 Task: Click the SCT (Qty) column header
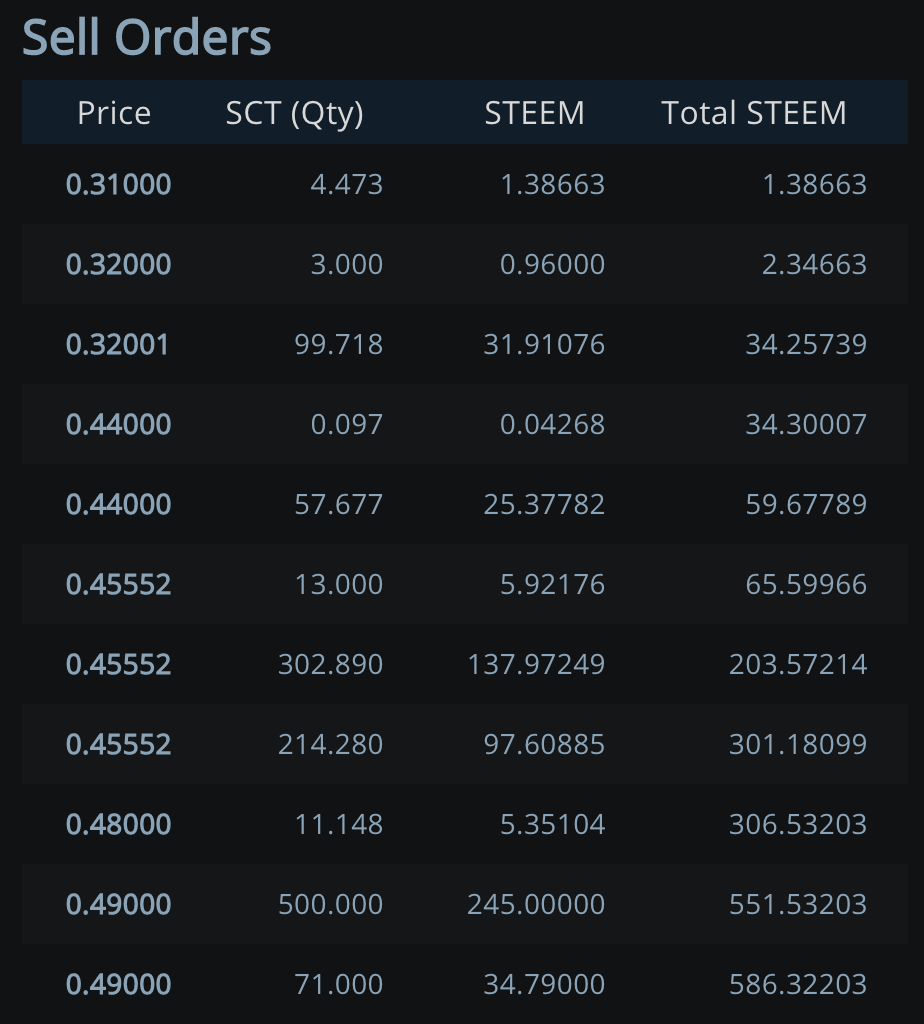coord(294,113)
